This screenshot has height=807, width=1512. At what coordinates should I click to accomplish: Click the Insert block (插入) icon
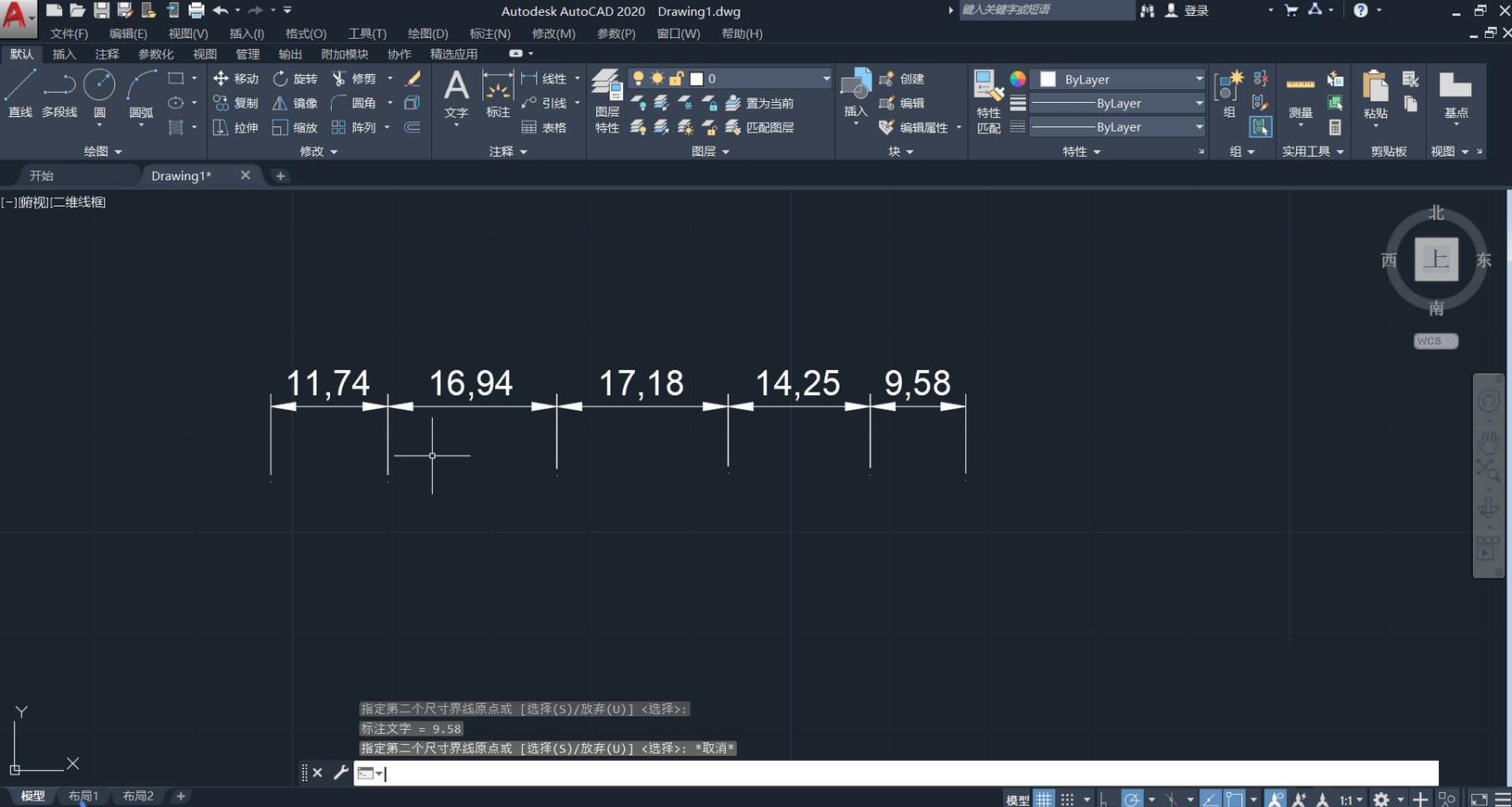click(856, 94)
